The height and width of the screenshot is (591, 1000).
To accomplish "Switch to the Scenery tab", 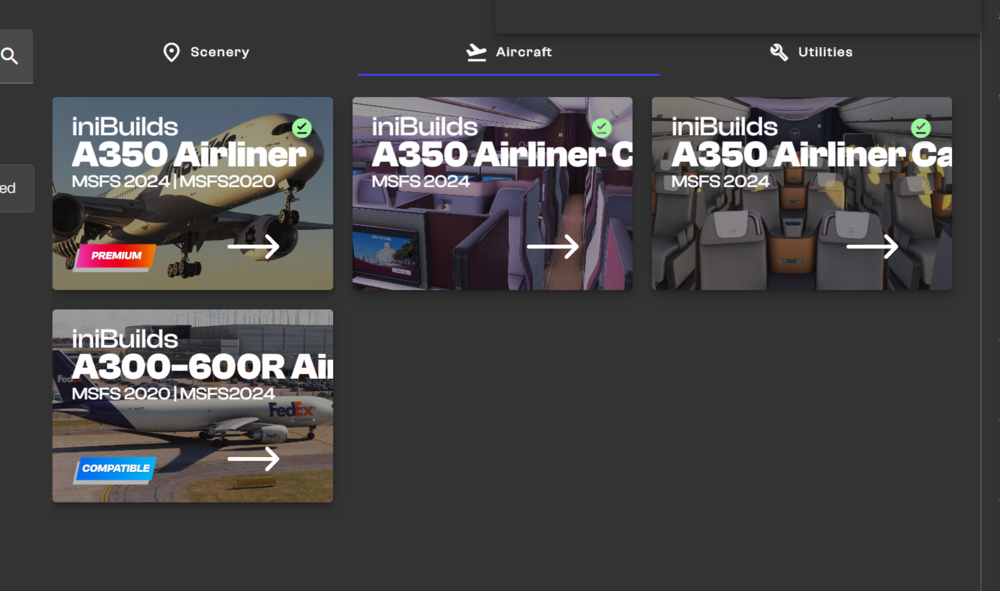I will (219, 52).
